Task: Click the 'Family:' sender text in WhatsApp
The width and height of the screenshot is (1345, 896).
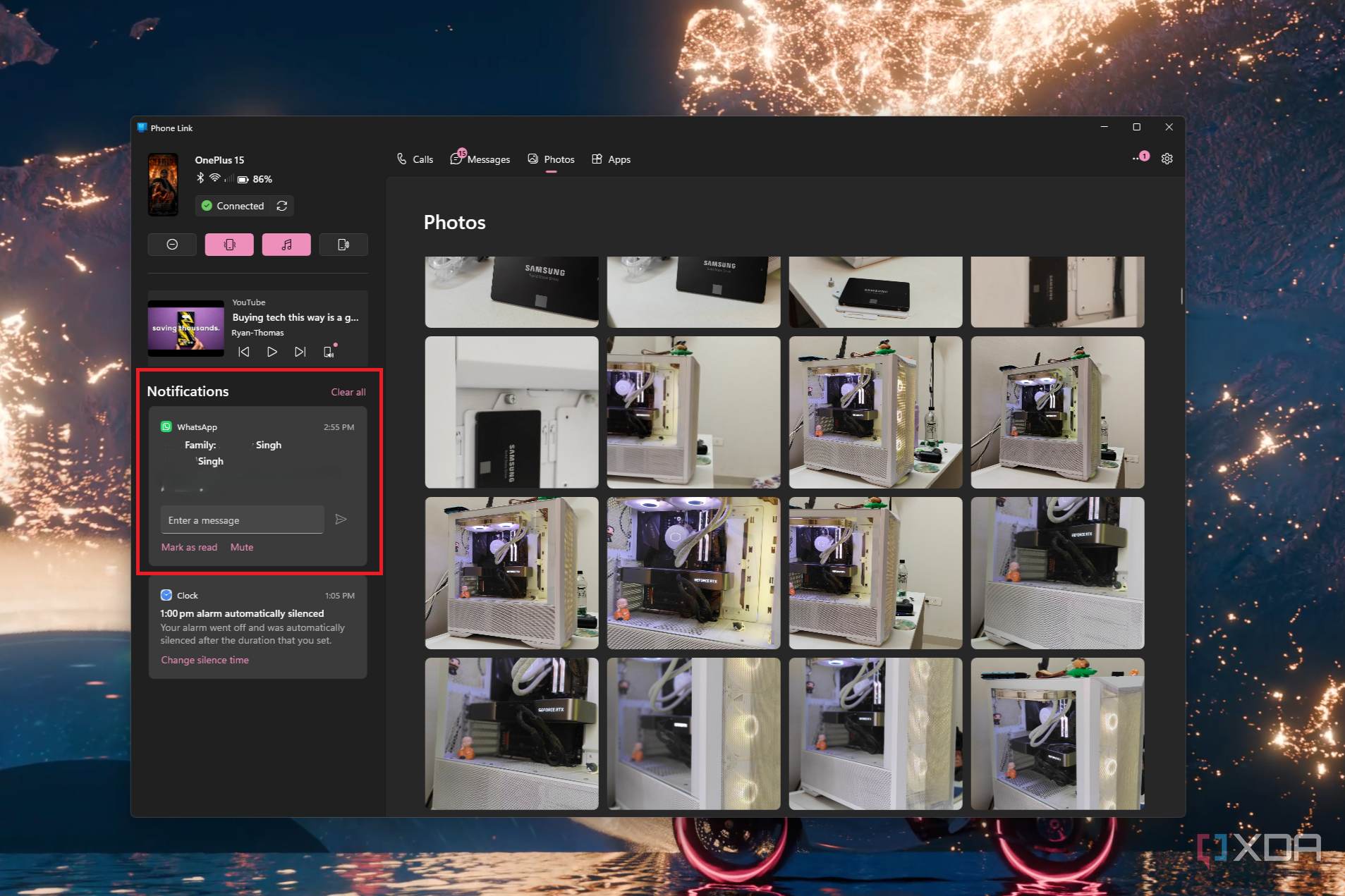Action: [x=200, y=445]
